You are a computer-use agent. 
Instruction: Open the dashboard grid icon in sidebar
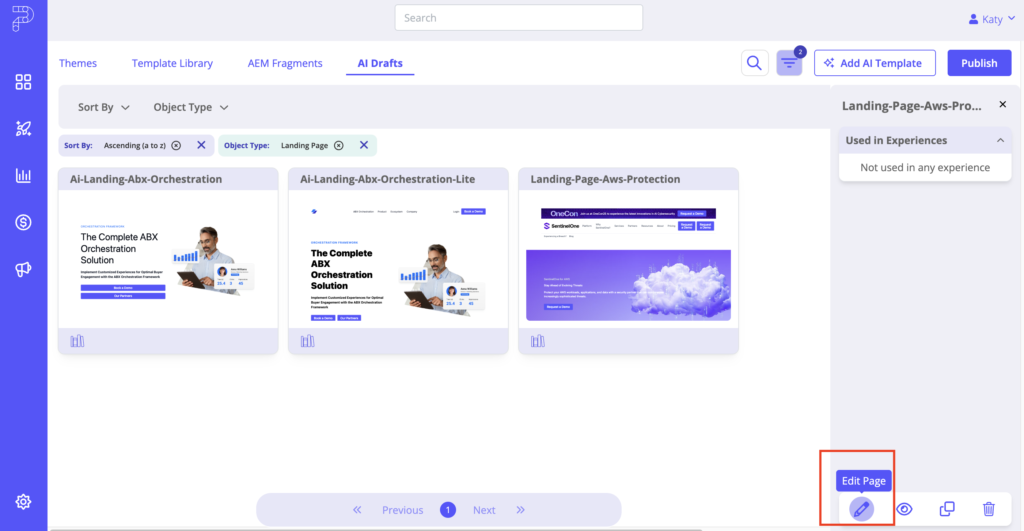(x=23, y=82)
